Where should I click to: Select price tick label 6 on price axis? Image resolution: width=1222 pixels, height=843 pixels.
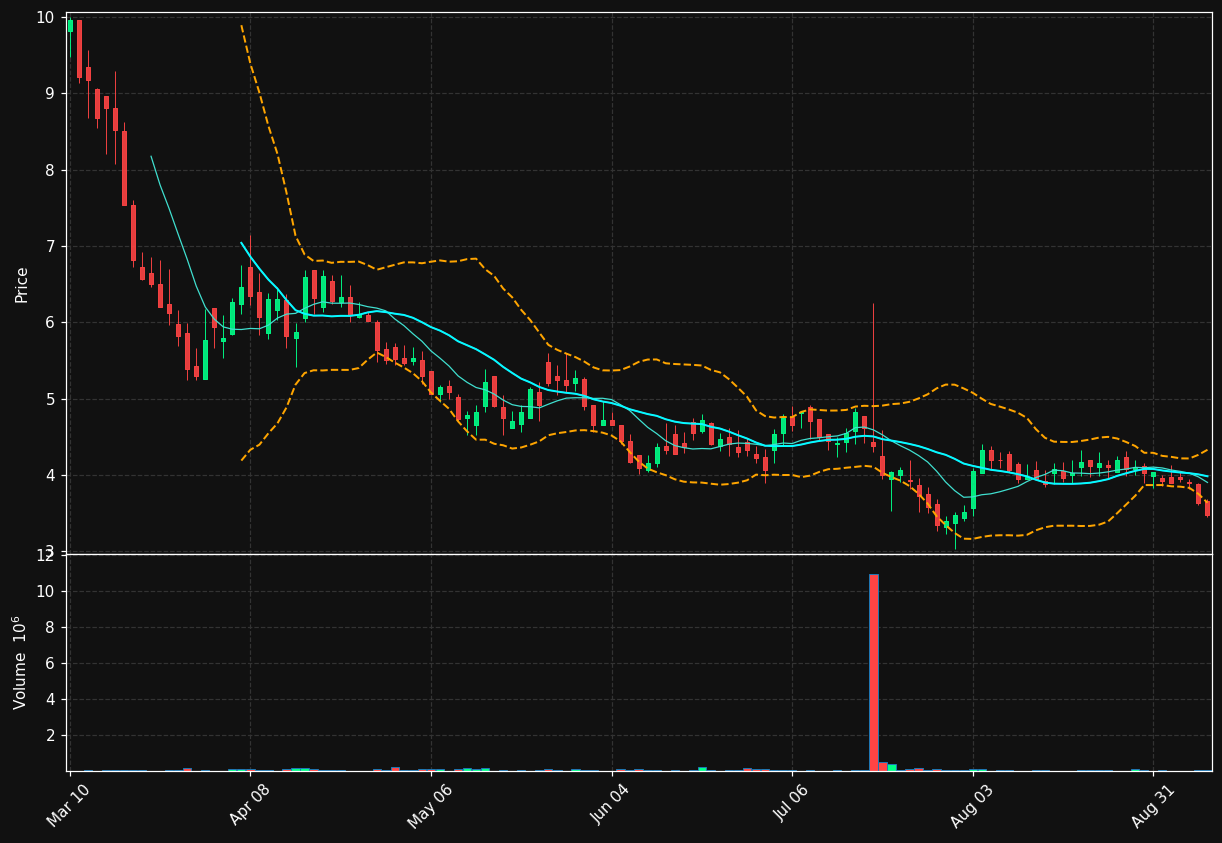coord(50,322)
